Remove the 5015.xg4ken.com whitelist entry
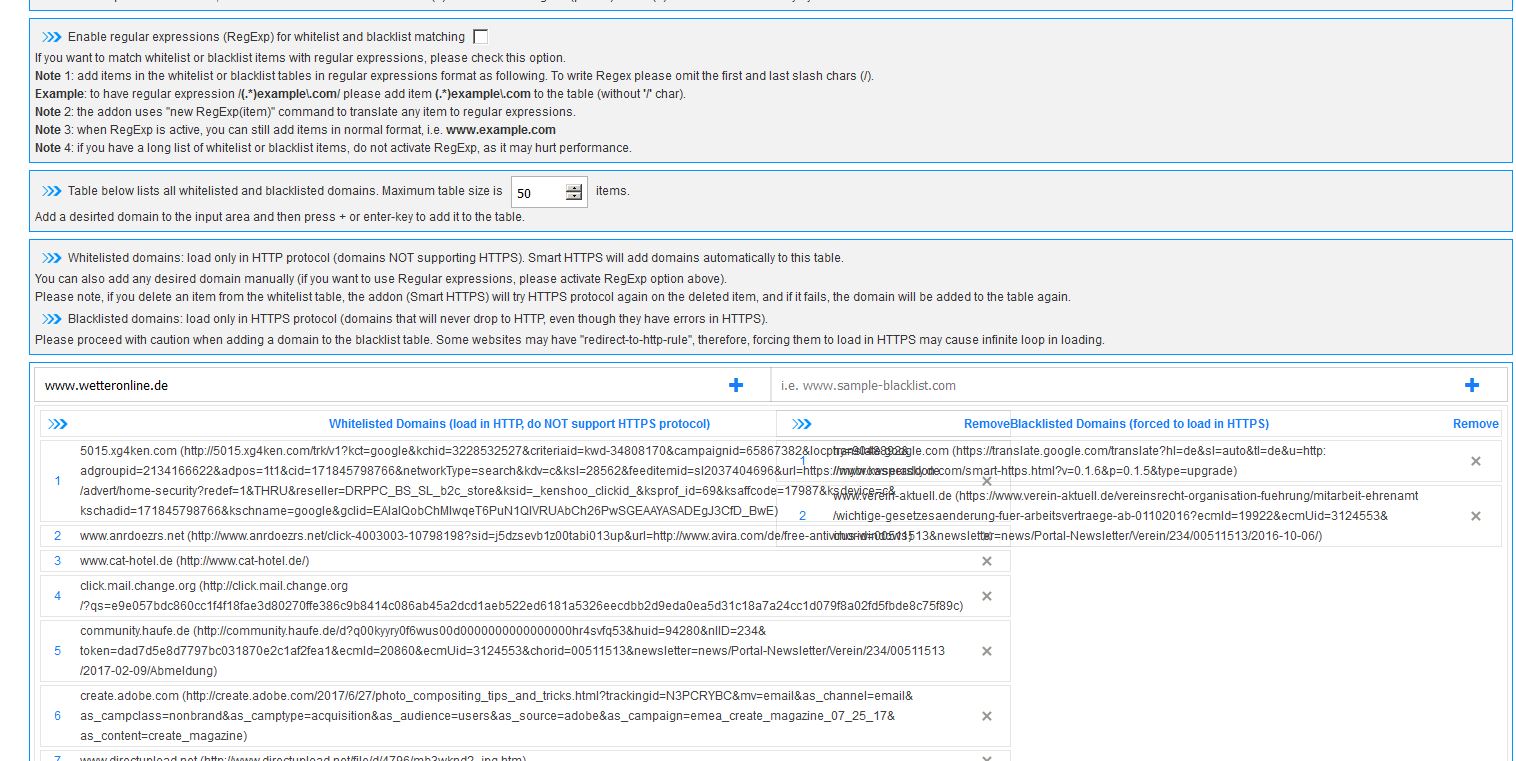Image resolution: width=1516 pixels, height=761 pixels. pyautogui.click(x=987, y=481)
